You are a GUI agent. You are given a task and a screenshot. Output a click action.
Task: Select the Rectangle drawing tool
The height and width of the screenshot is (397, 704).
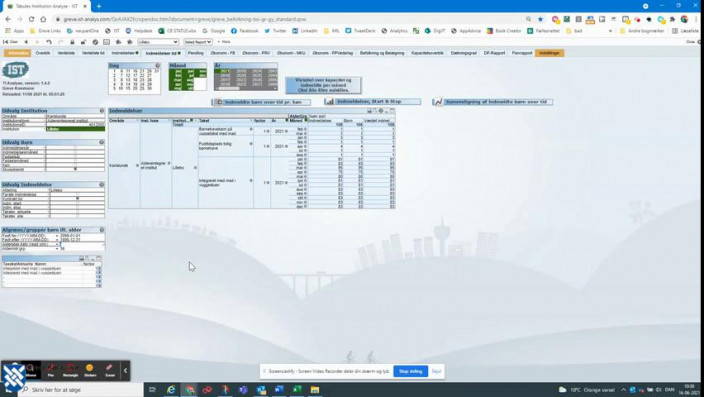70,370
